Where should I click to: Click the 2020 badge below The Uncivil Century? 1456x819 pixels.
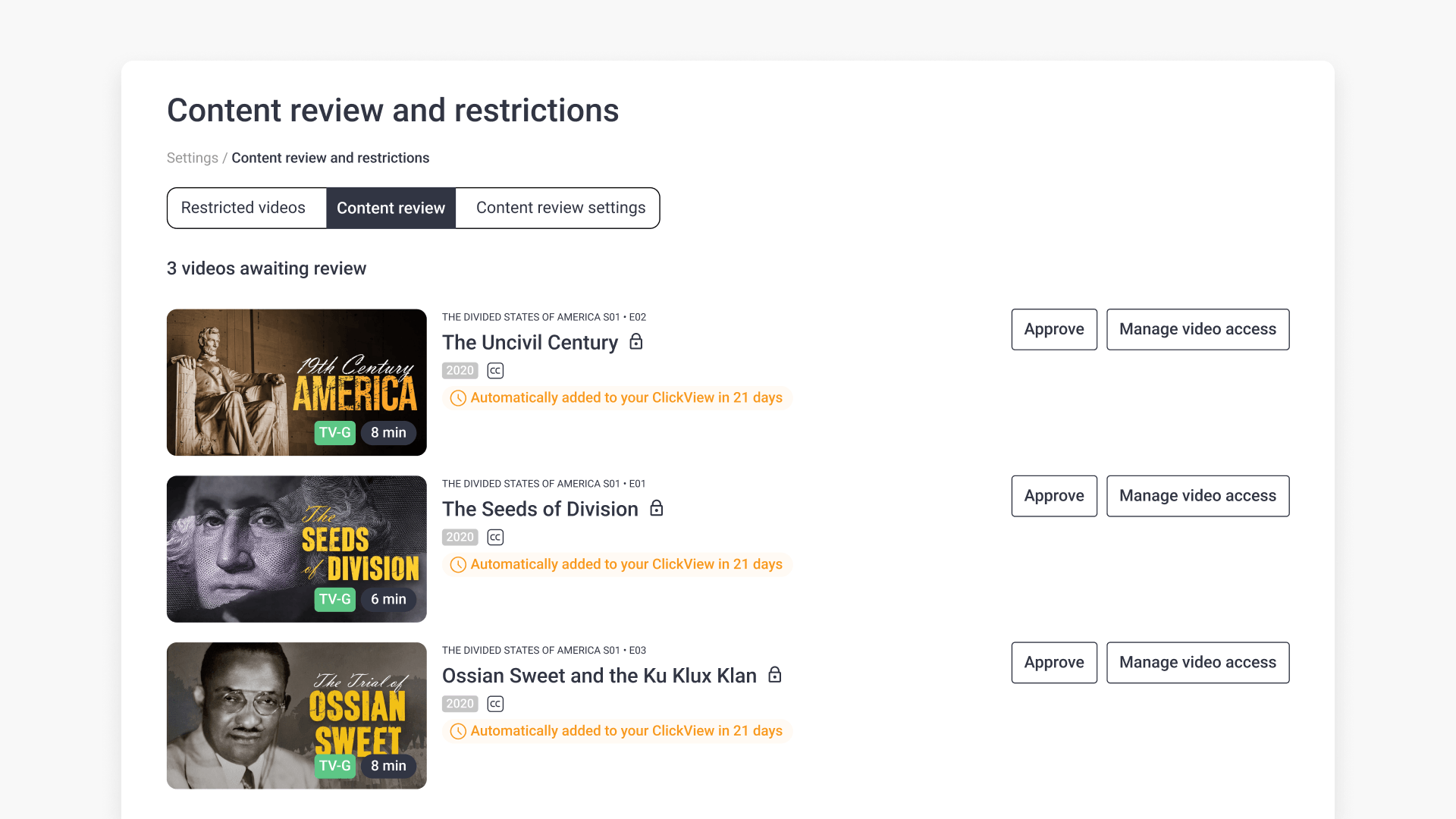pos(460,370)
